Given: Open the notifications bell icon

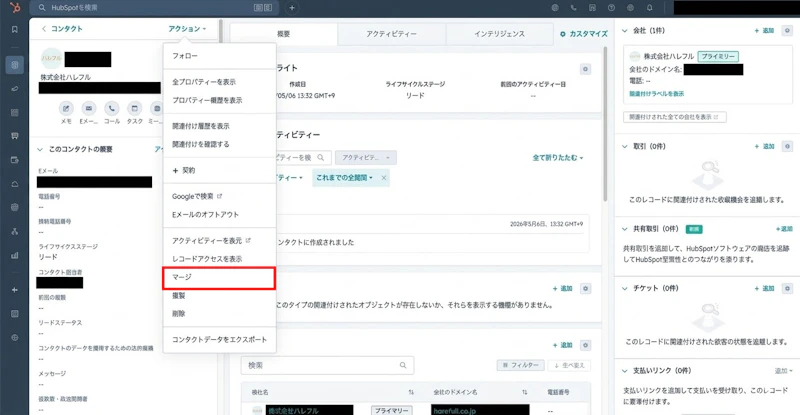Looking at the screenshot, I should point(649,8).
